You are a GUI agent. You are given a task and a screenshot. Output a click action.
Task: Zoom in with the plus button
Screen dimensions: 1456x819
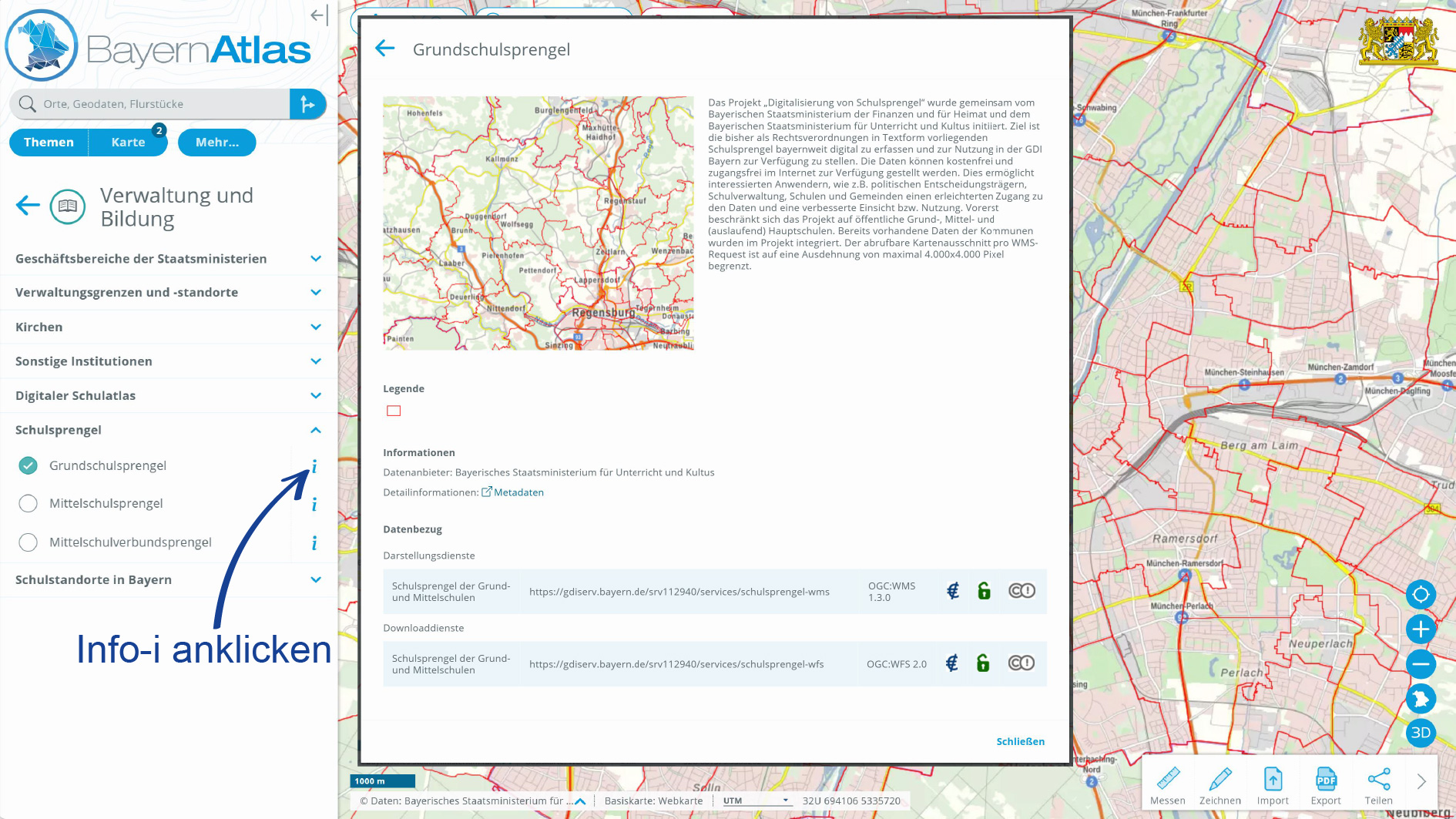tap(1421, 629)
